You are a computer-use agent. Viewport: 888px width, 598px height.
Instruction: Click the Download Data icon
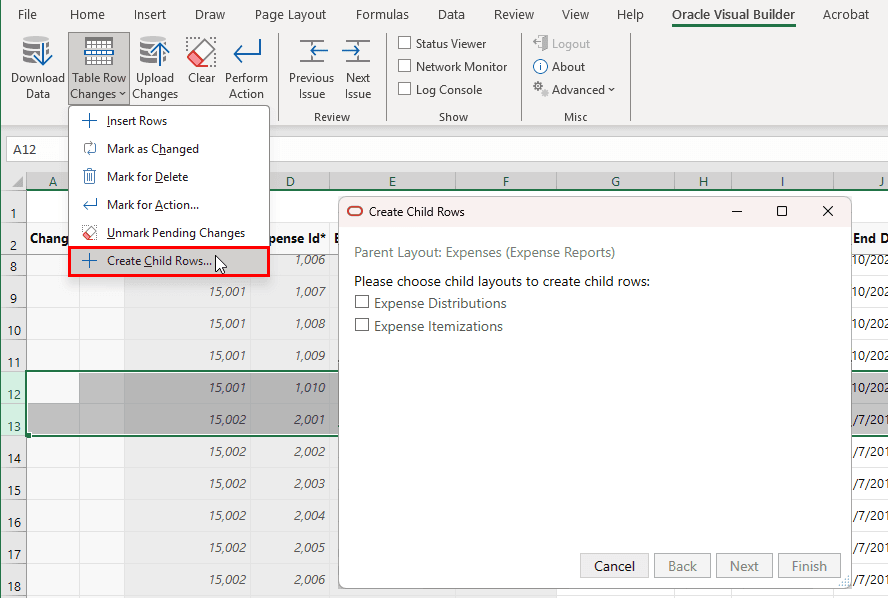(37, 52)
